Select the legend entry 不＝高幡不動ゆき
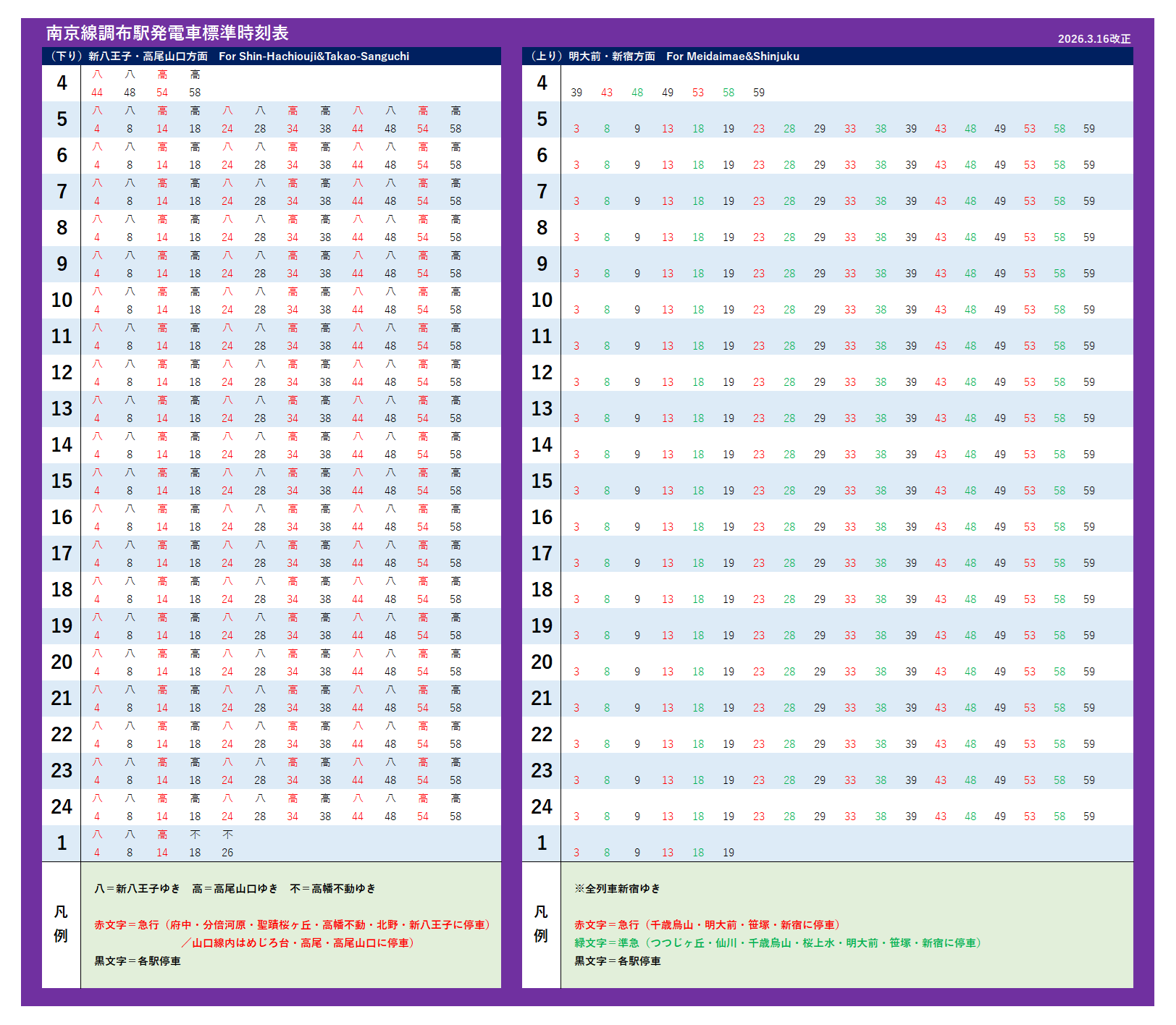This screenshot has width=1176, height=1025. point(332,889)
